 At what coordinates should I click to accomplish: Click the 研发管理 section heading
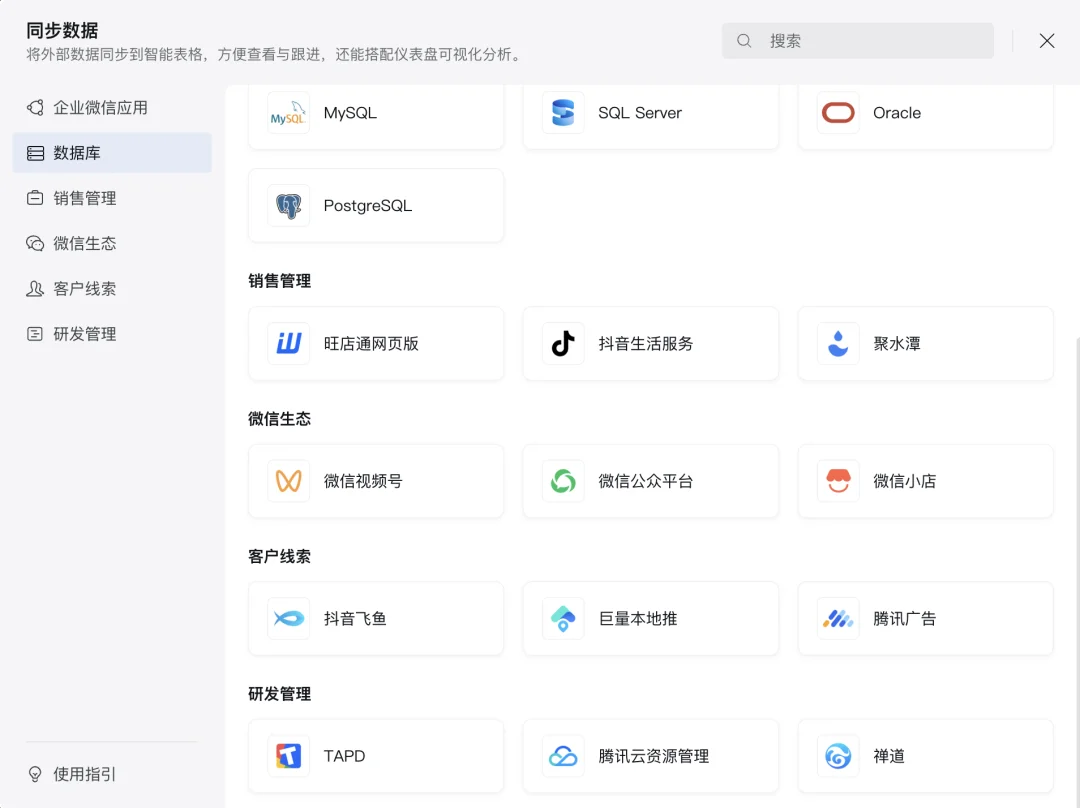click(x=280, y=694)
